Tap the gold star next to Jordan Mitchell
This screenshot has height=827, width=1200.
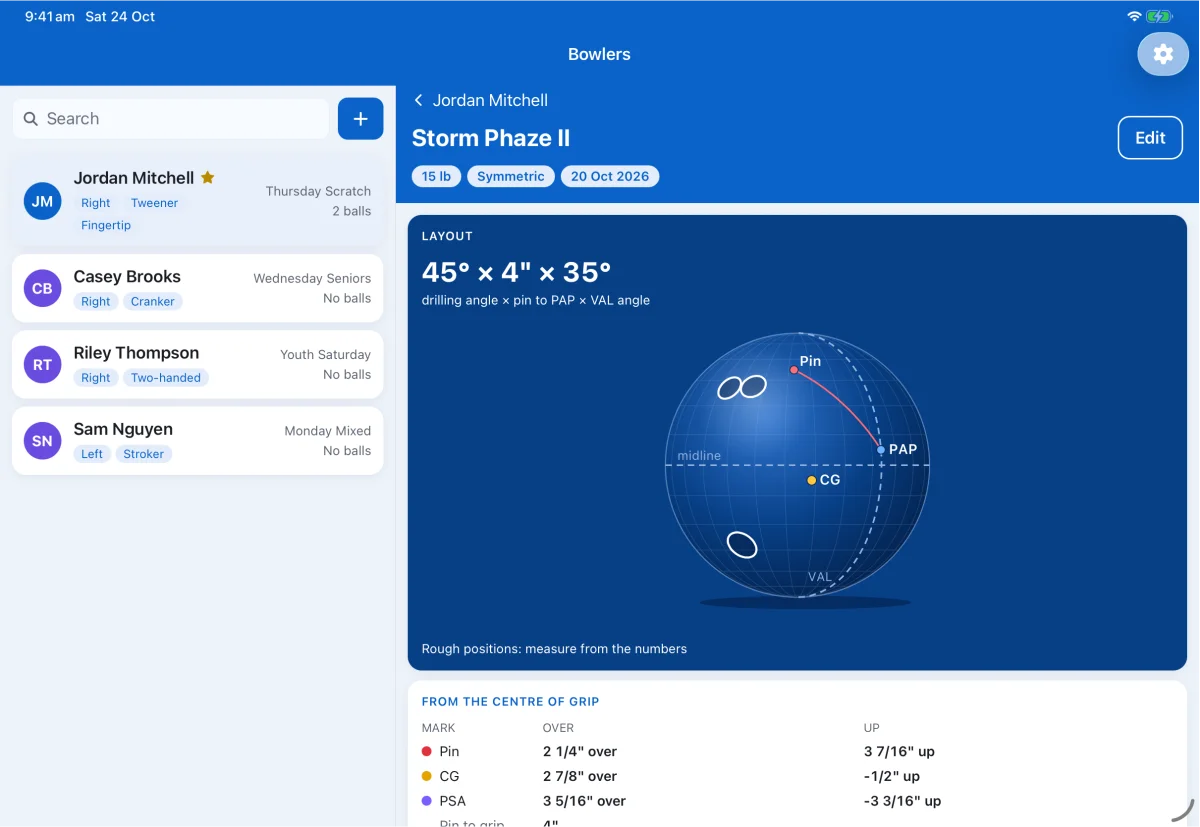(x=208, y=177)
